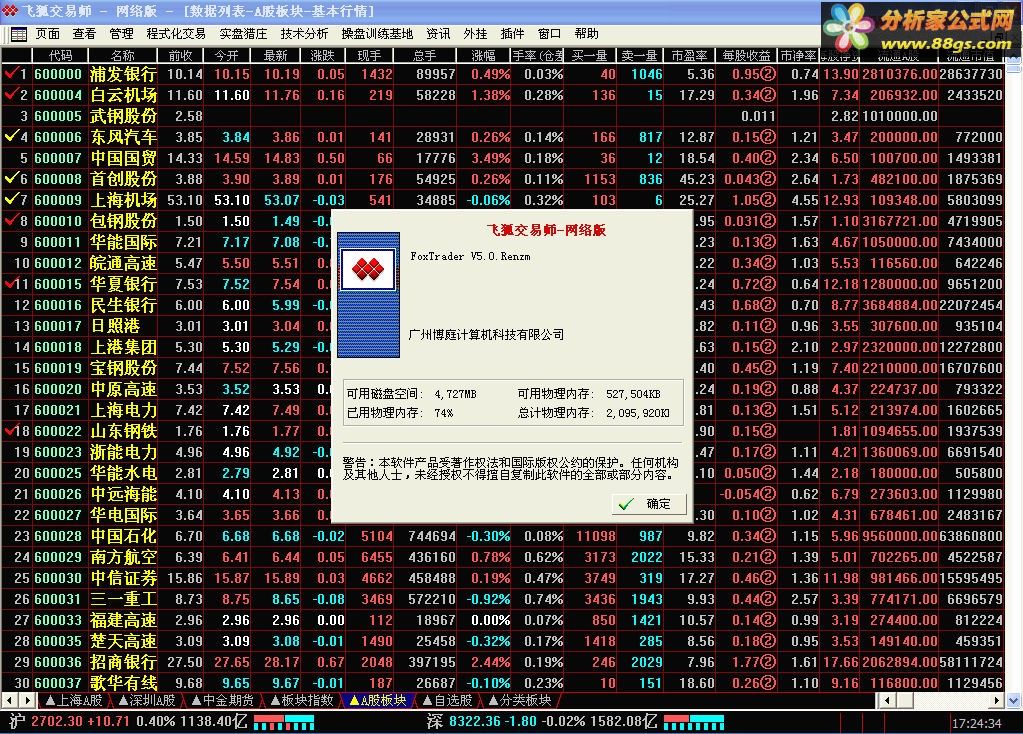Screen dimensions: 1023x734
Task: Sort by the 市盈率 column header
Action: [x=690, y=55]
